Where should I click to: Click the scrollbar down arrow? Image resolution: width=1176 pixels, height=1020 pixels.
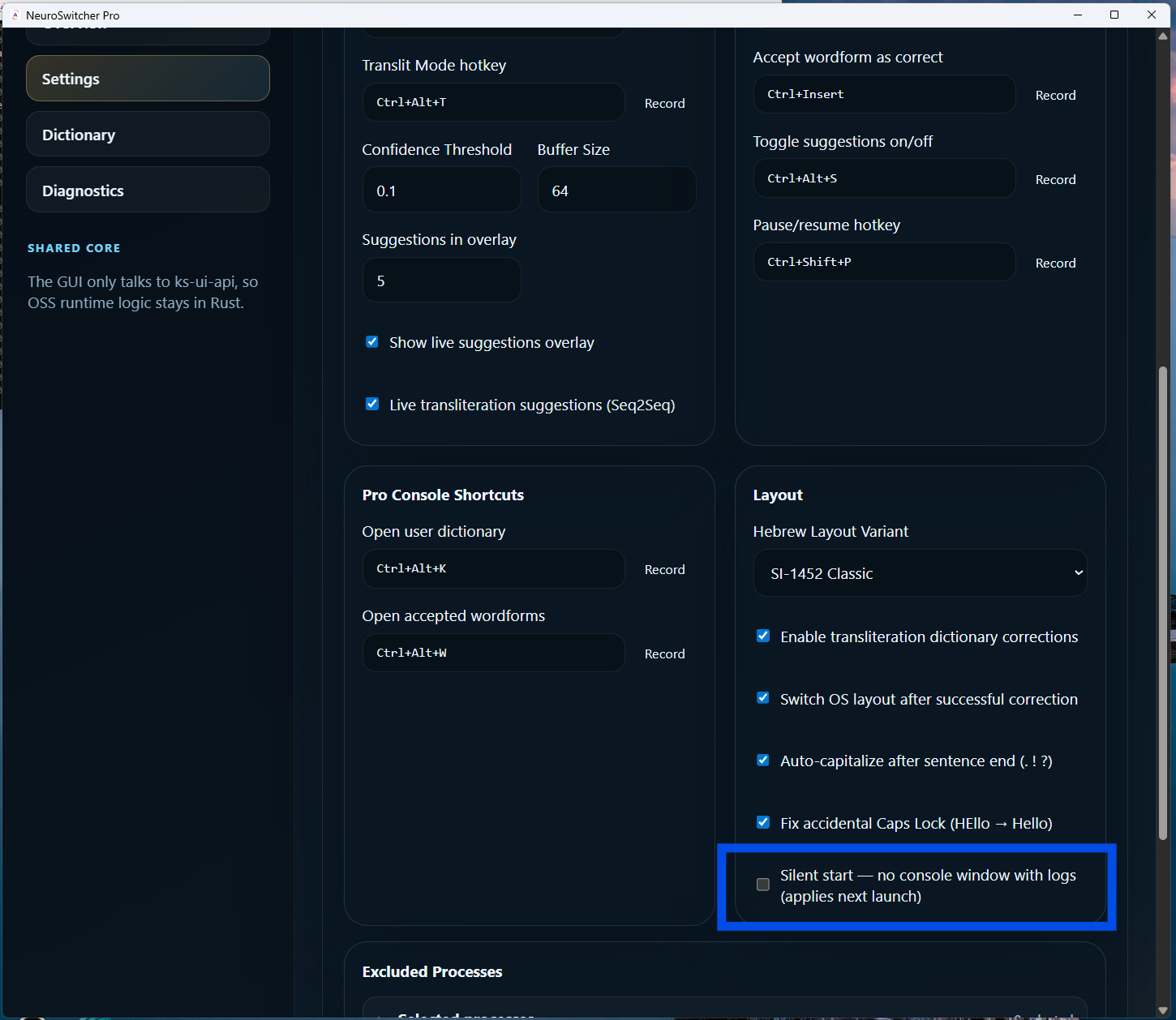coord(1163,1010)
